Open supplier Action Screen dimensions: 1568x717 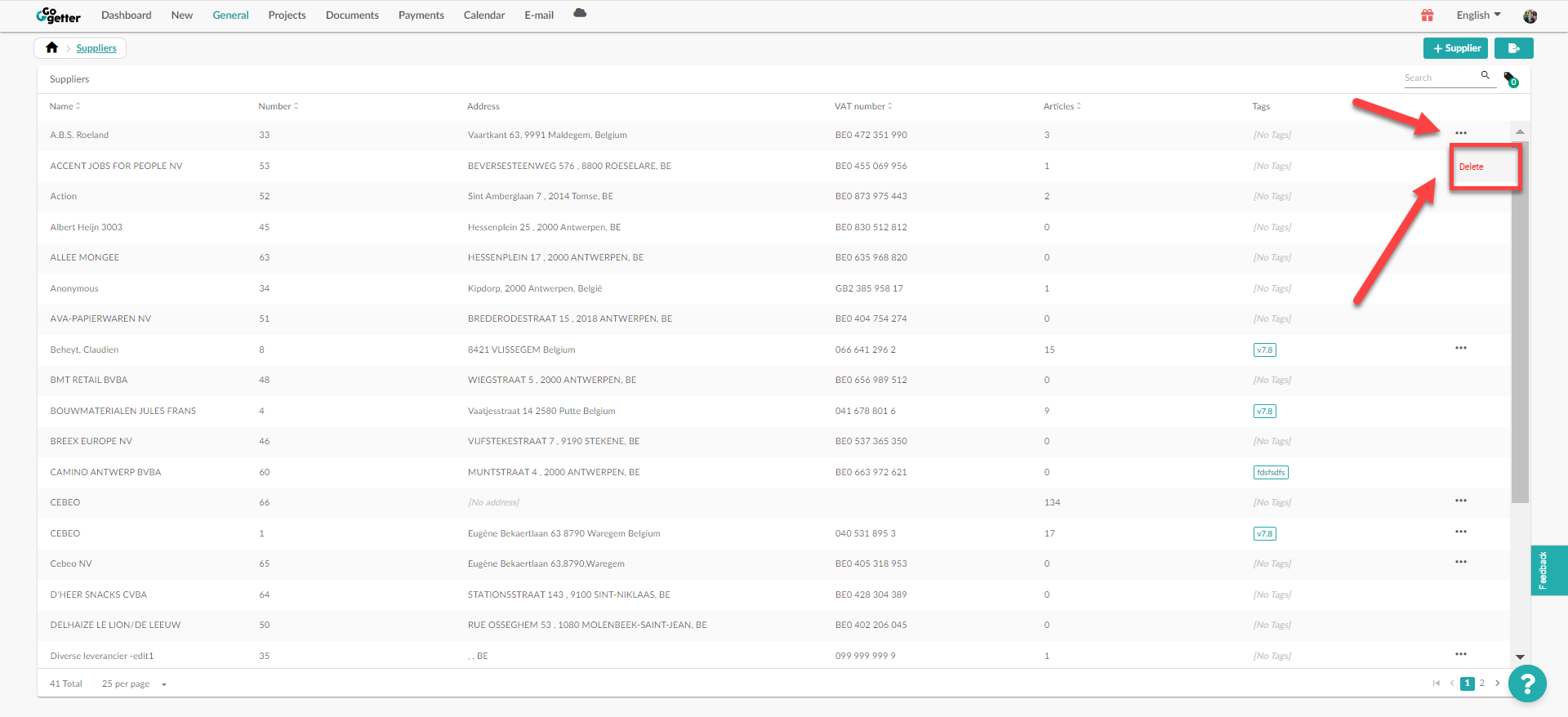64,196
